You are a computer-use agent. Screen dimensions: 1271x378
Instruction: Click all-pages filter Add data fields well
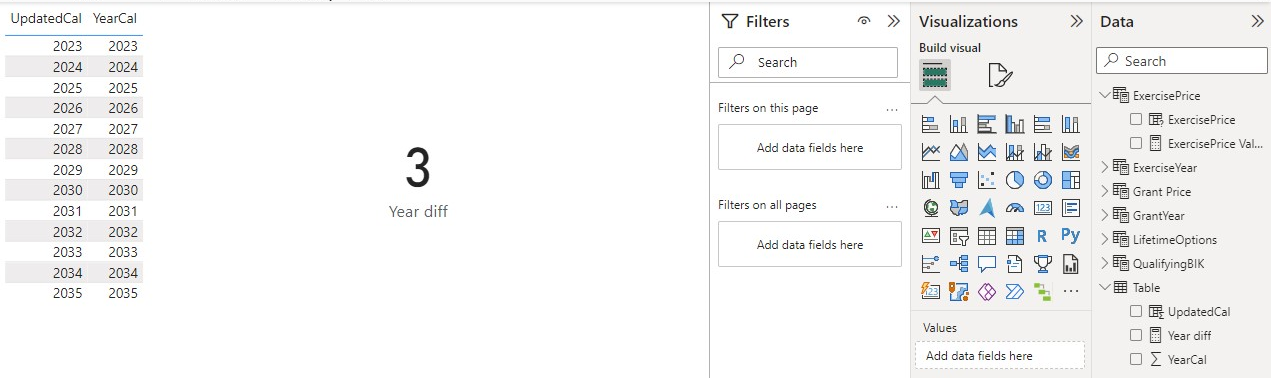click(810, 244)
